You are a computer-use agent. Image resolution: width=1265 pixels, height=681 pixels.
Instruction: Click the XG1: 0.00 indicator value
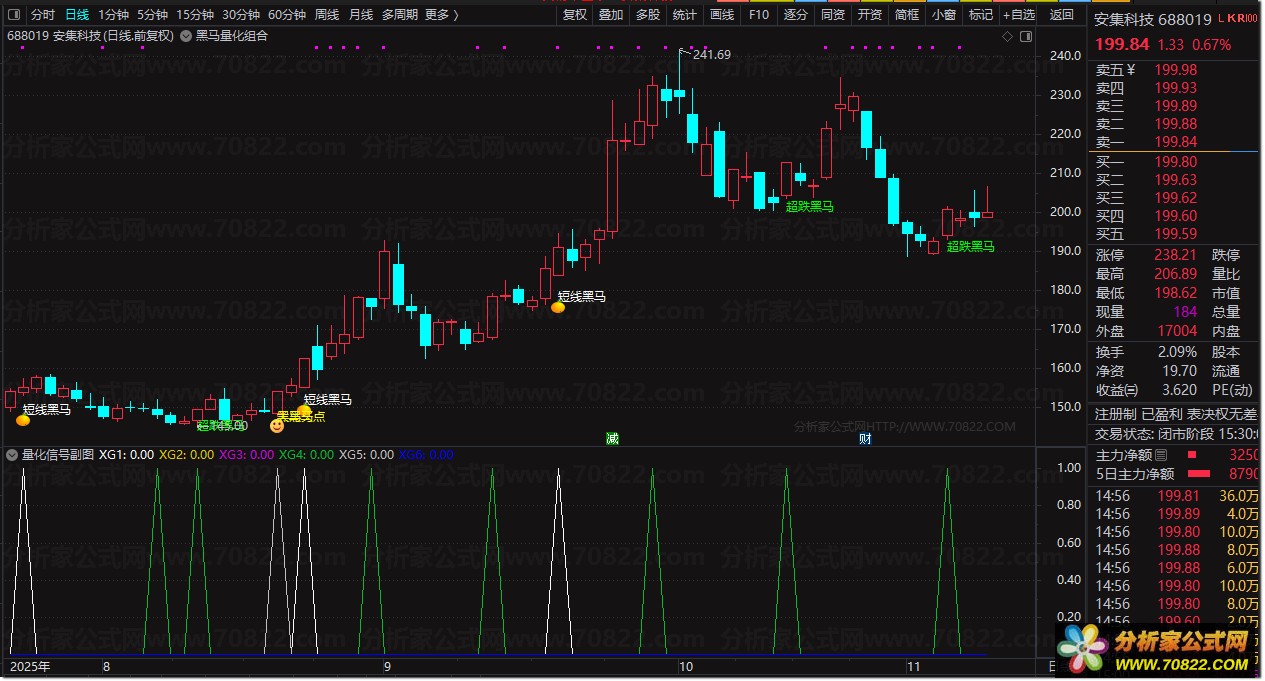[x=127, y=454]
